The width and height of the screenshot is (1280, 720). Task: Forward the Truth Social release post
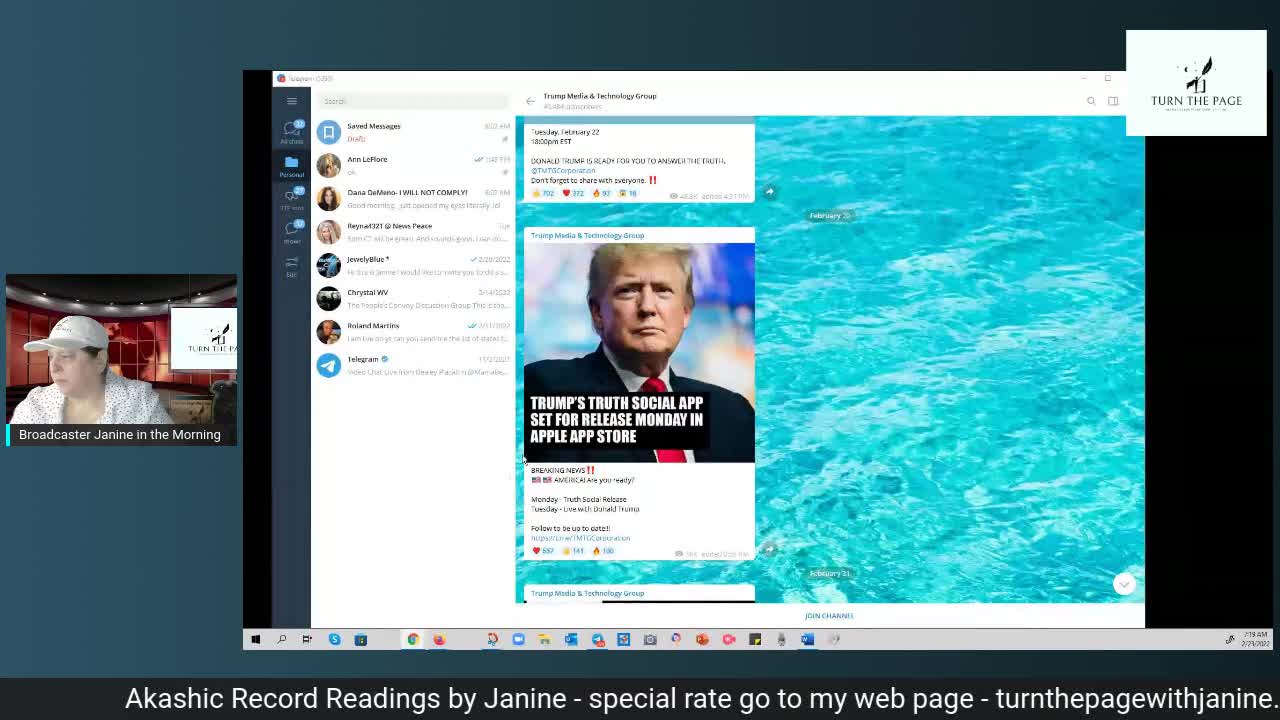point(769,549)
